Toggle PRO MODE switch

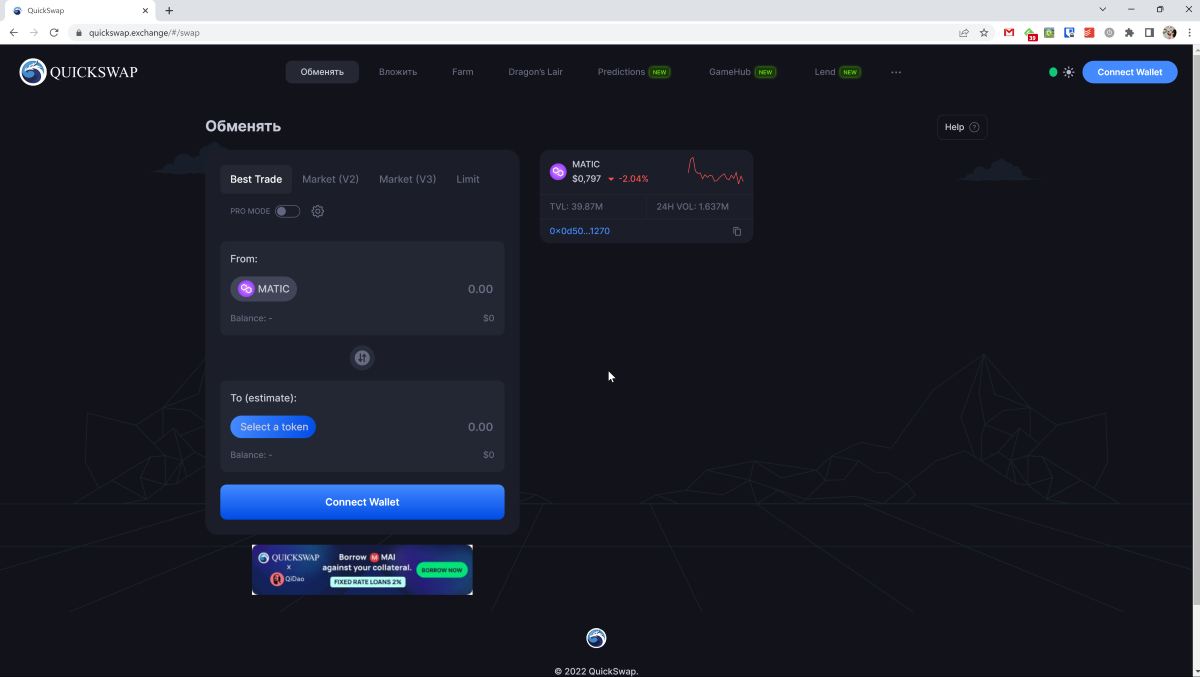[x=287, y=211]
